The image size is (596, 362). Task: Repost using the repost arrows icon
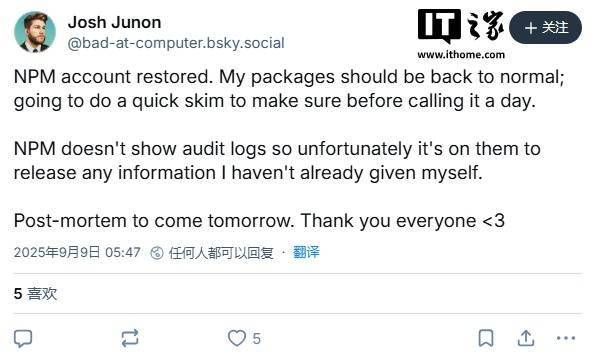tap(130, 338)
